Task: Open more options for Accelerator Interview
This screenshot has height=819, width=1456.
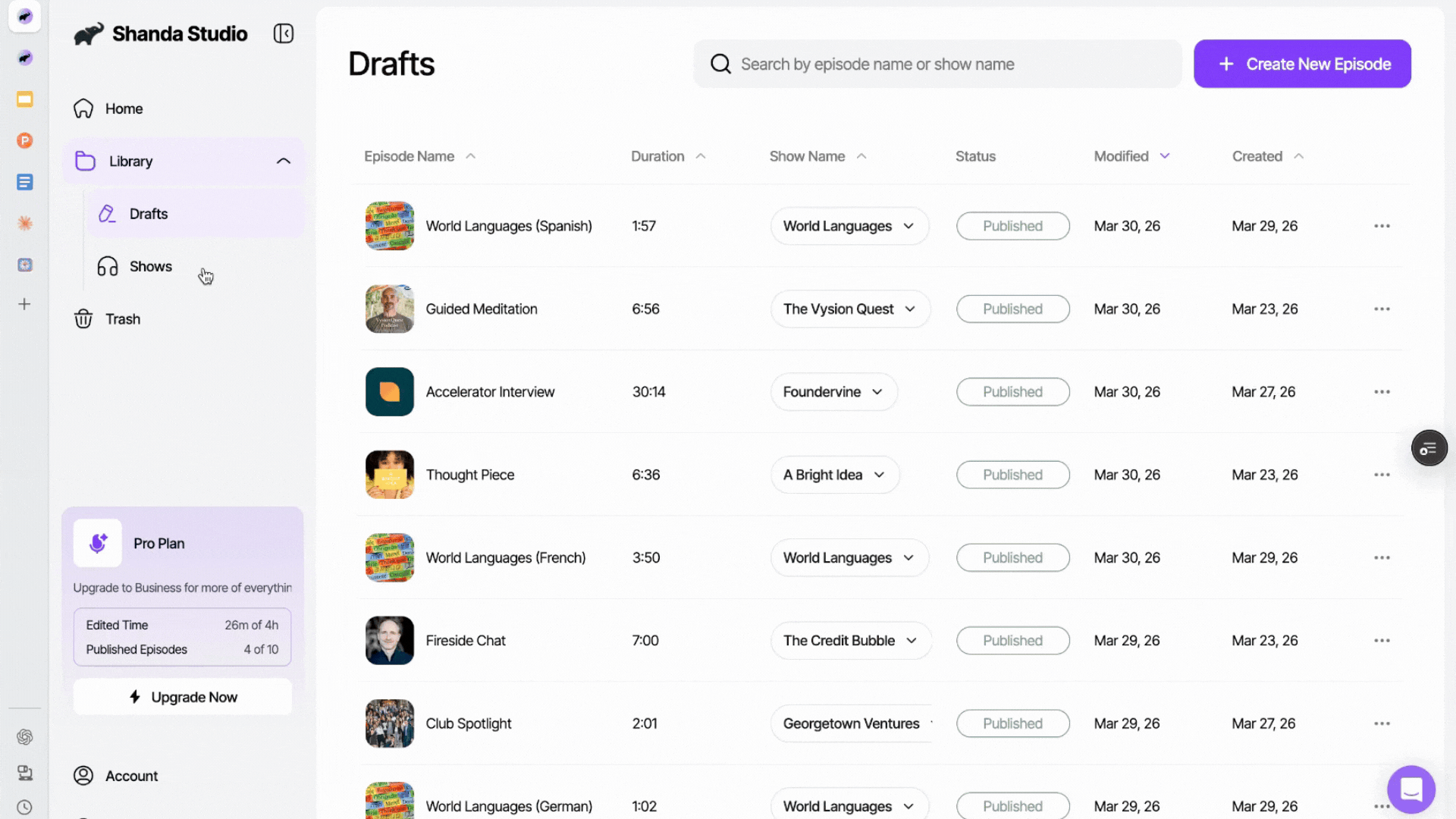Action: tap(1382, 392)
